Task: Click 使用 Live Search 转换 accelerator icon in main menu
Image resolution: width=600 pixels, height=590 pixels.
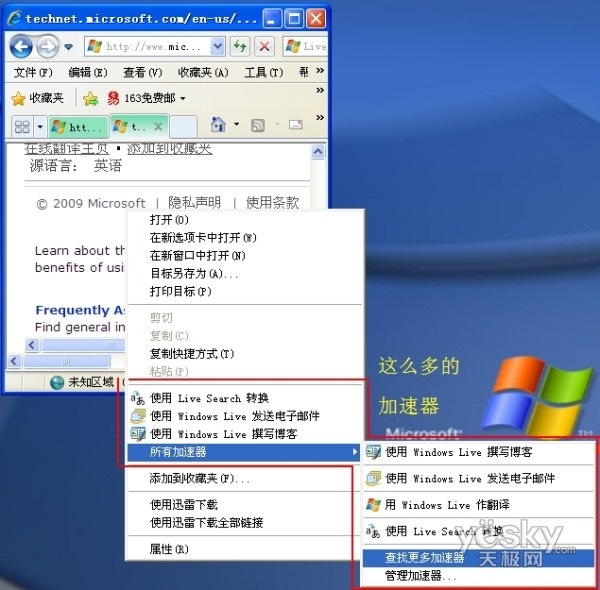Action: coord(138,398)
